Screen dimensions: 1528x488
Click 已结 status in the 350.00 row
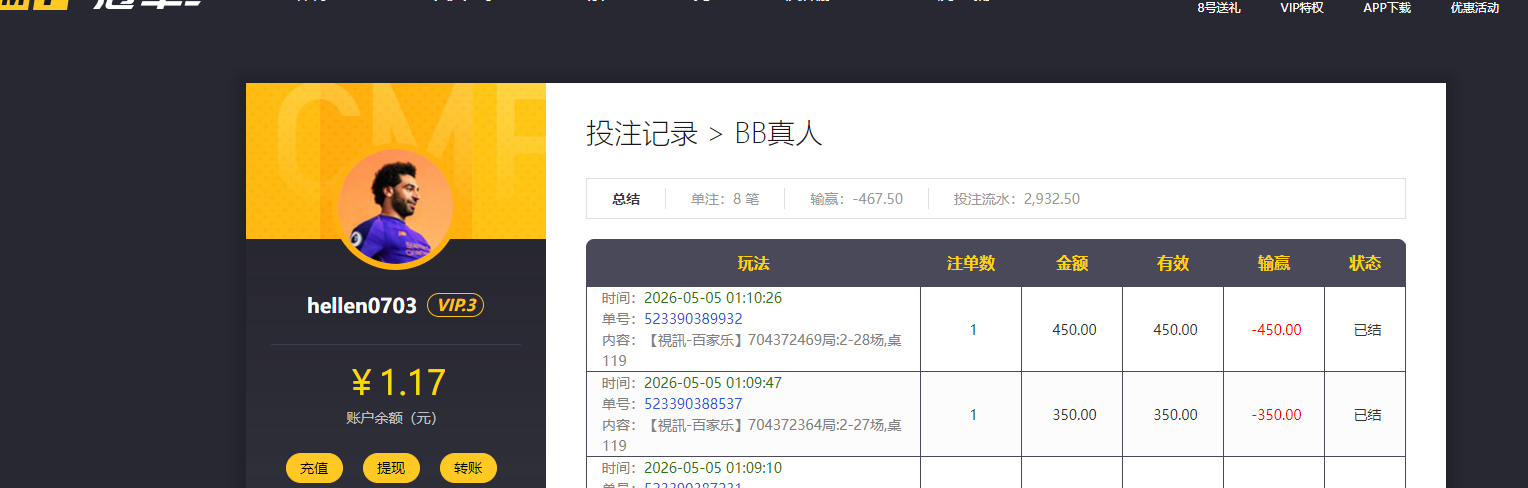tap(1367, 415)
